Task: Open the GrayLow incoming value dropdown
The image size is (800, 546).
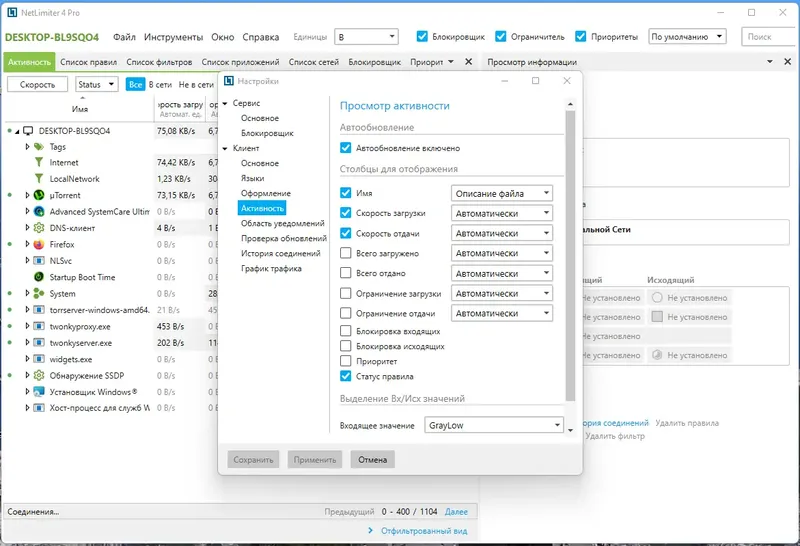Action: pos(493,425)
